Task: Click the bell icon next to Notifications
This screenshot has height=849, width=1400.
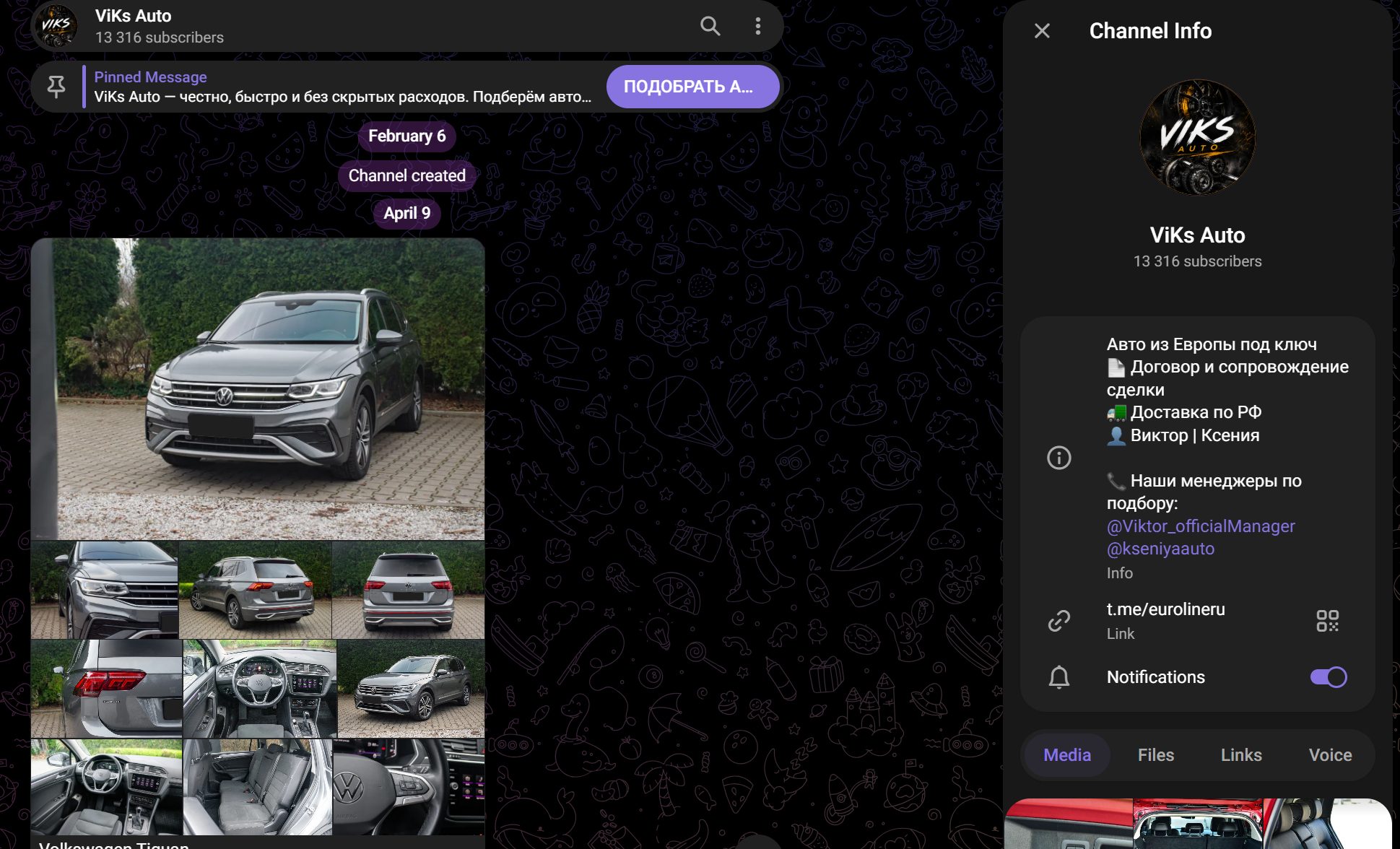Action: pyautogui.click(x=1059, y=677)
